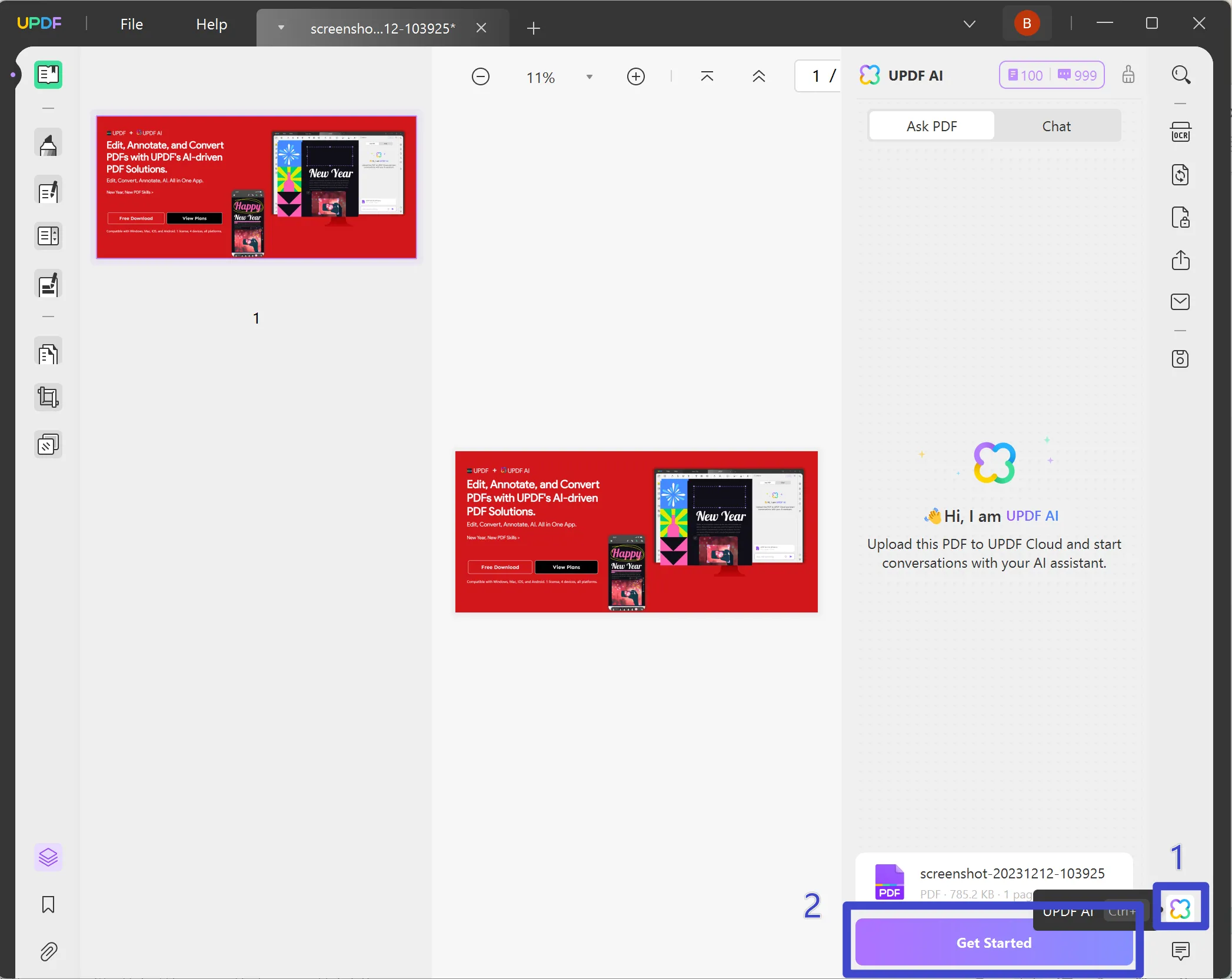Viewport: 1232px width, 979px height.
Task: Click the thumbnail page label 1
Action: pyautogui.click(x=257, y=318)
